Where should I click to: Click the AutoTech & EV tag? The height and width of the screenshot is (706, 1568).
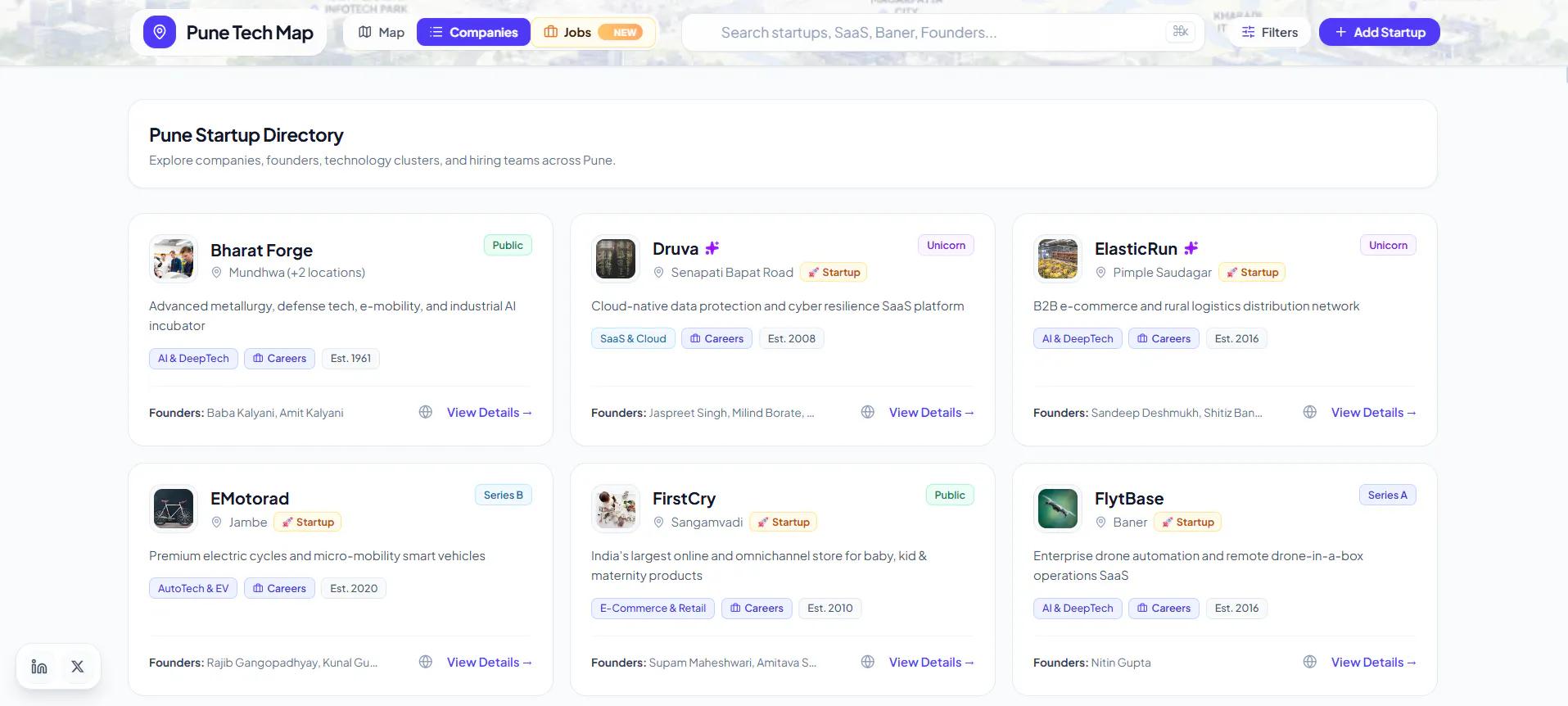tap(193, 588)
